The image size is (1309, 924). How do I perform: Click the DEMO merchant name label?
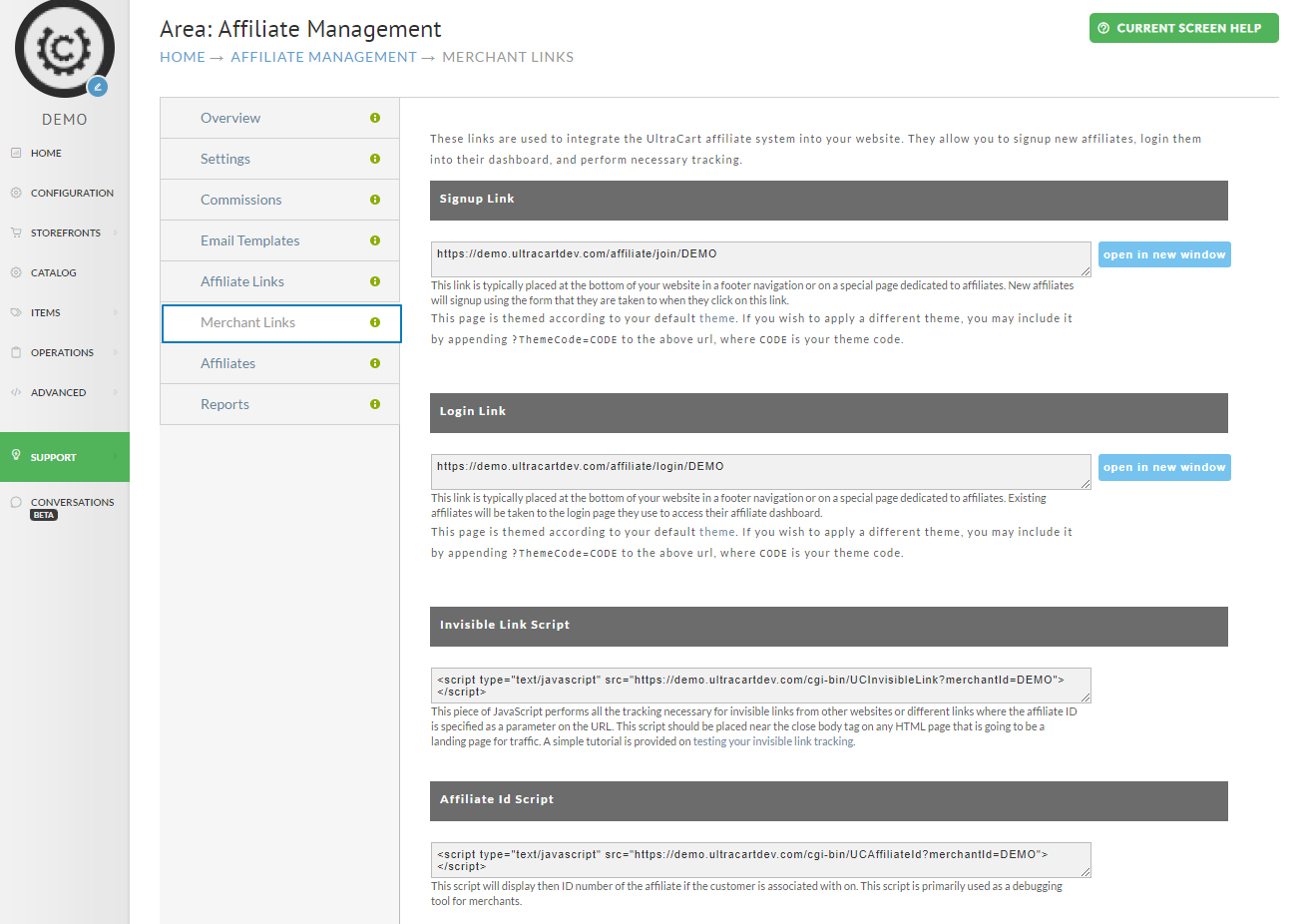pos(65,120)
